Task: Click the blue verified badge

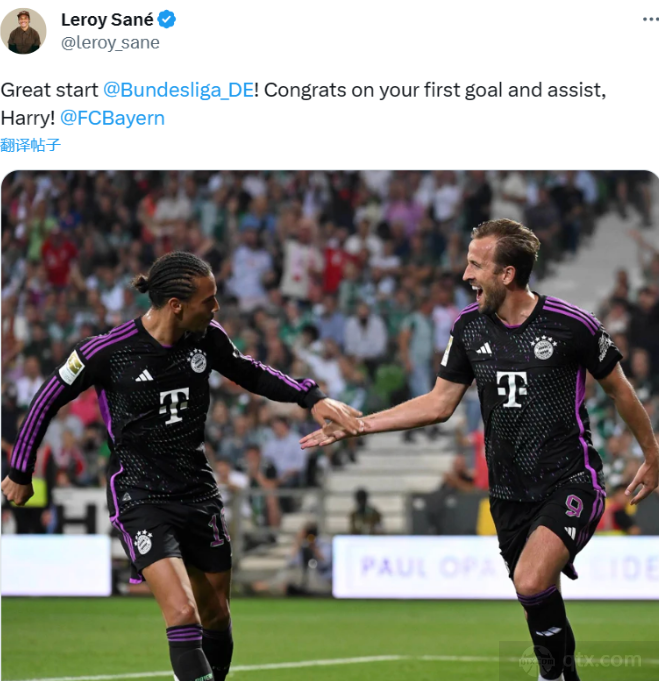Action: tap(166, 20)
